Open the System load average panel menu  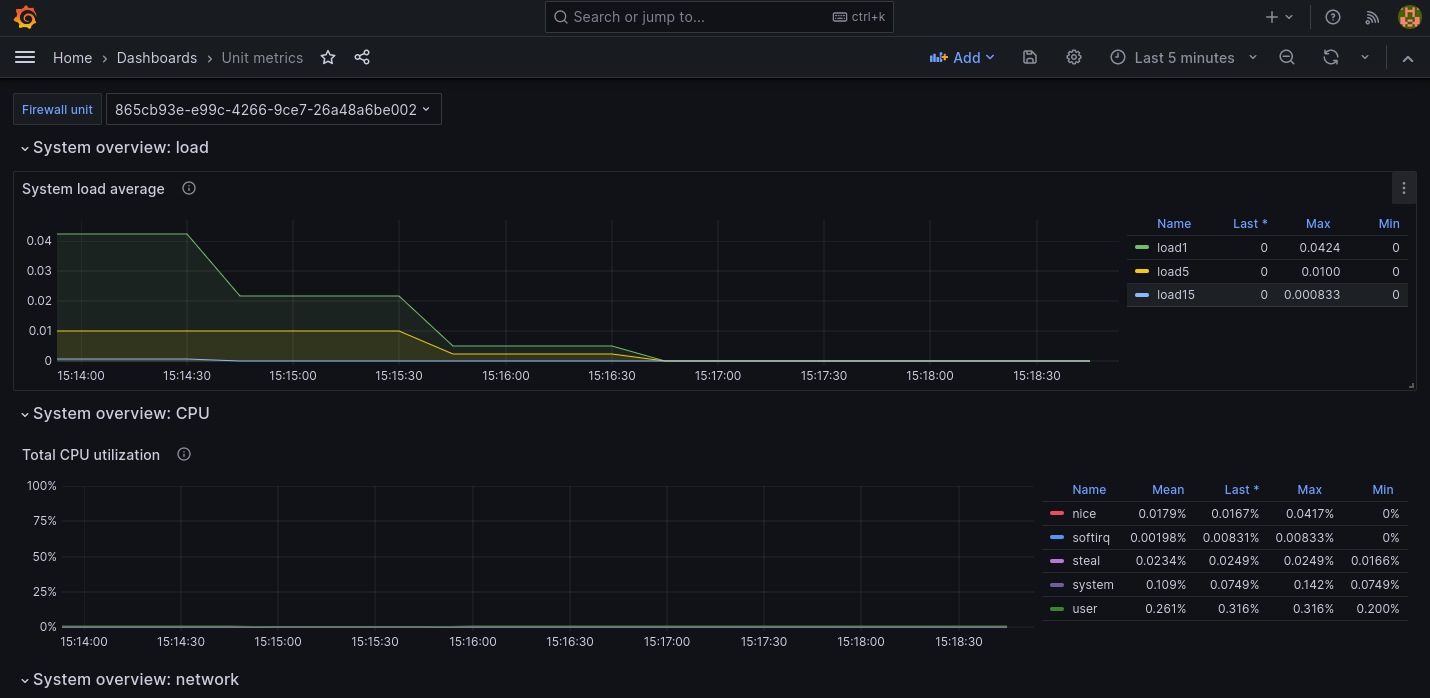[x=1404, y=188]
